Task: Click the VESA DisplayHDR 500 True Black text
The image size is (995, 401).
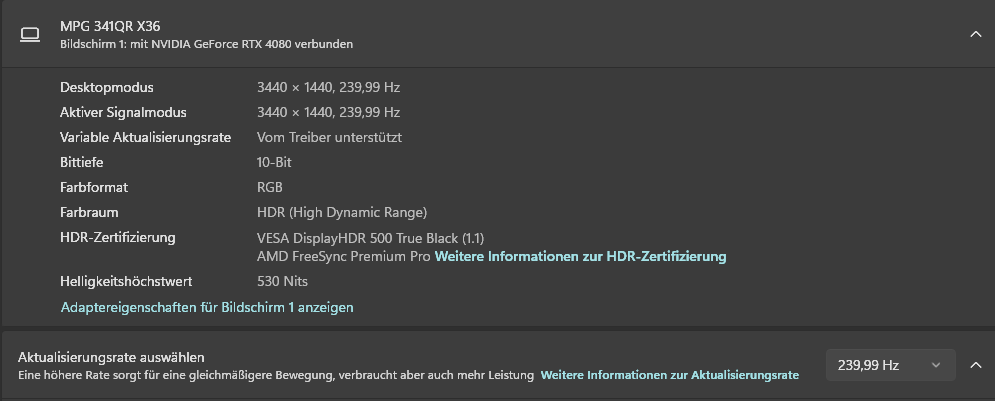Action: tap(371, 239)
